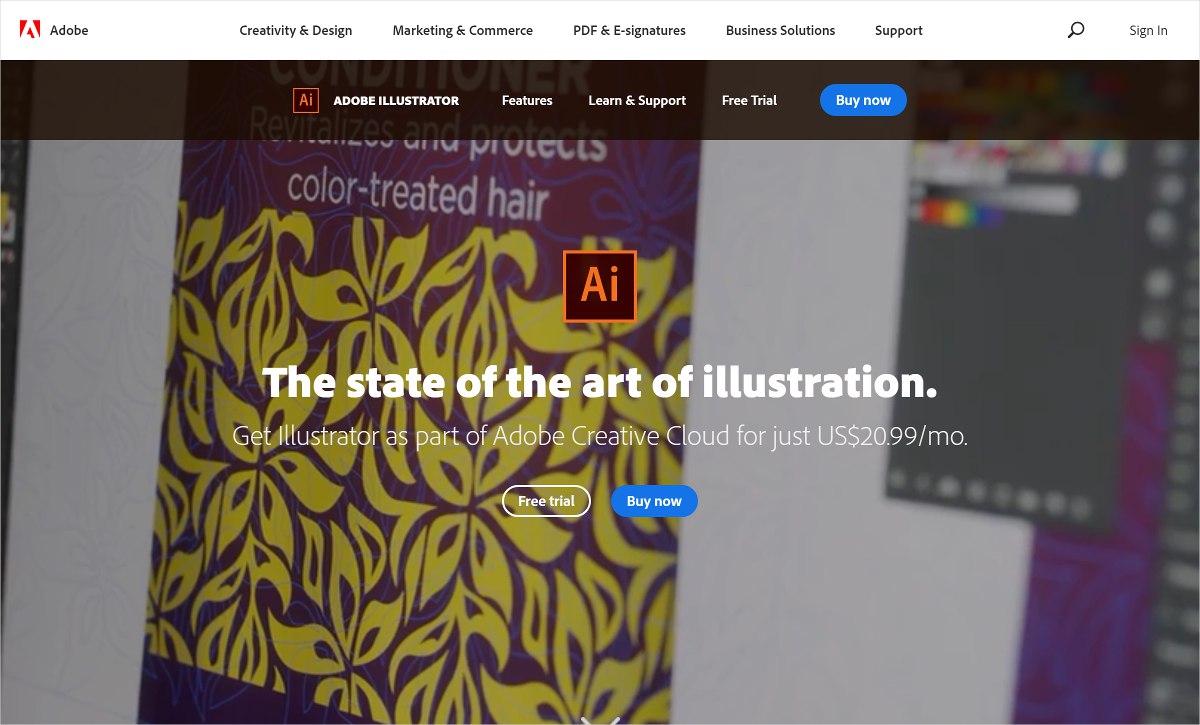Viewport: 1200px width, 725px height.
Task: Click the outlined Free trial hero button
Action: (546, 501)
